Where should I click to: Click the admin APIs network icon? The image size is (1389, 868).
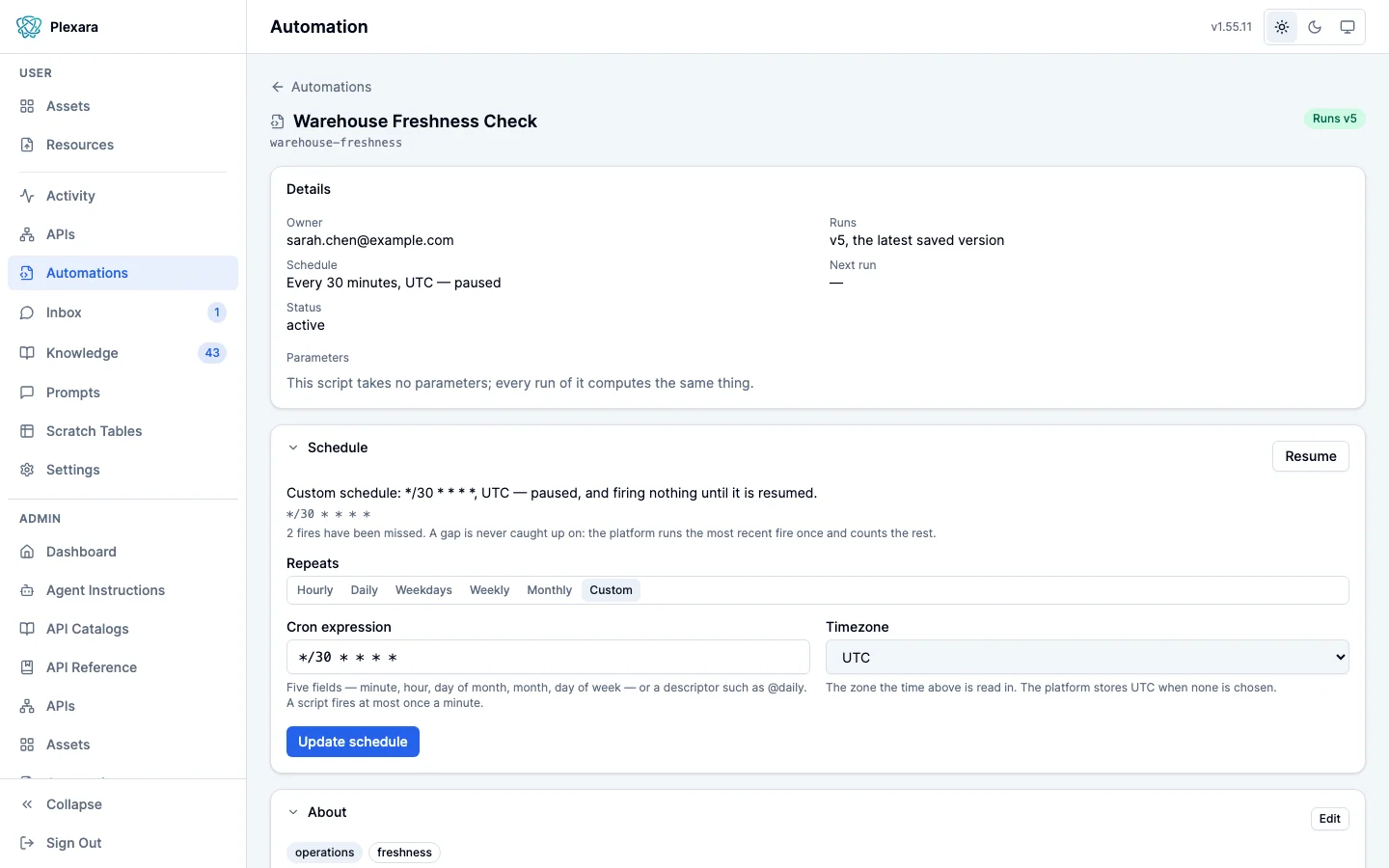[x=27, y=706]
